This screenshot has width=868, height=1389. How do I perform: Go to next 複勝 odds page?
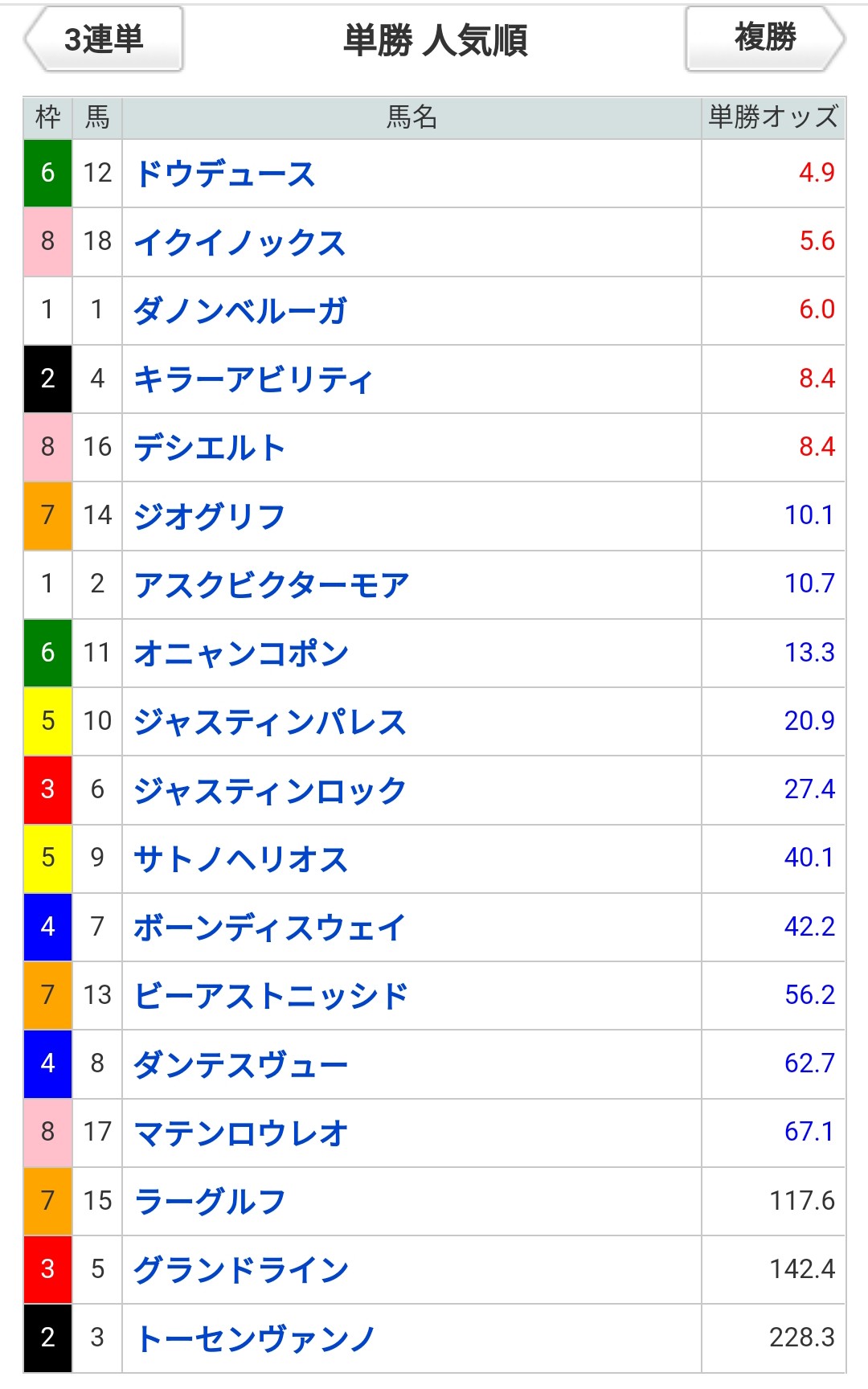click(765, 39)
